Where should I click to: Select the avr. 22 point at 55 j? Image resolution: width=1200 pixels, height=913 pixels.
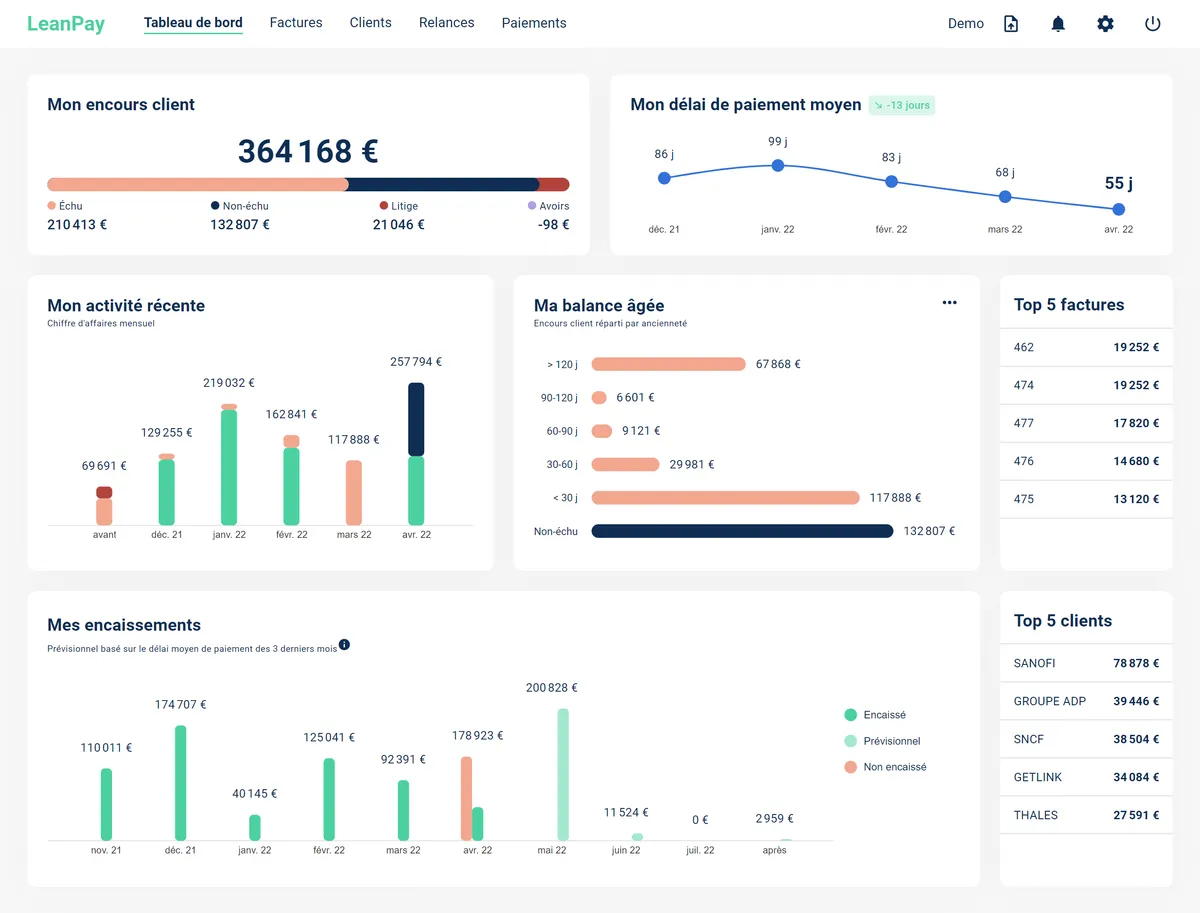point(1118,209)
